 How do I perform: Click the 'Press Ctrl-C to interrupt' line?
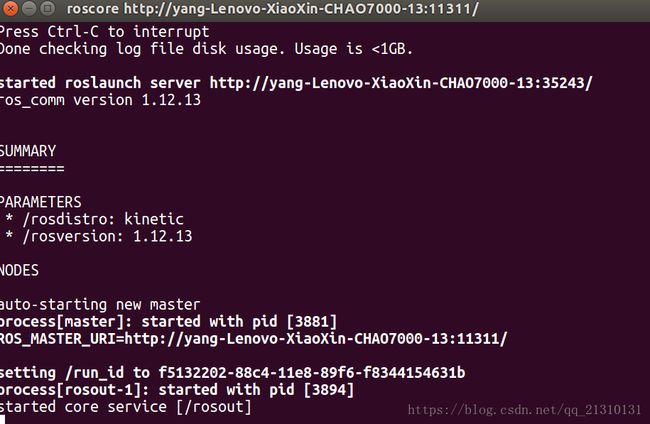(x=104, y=32)
